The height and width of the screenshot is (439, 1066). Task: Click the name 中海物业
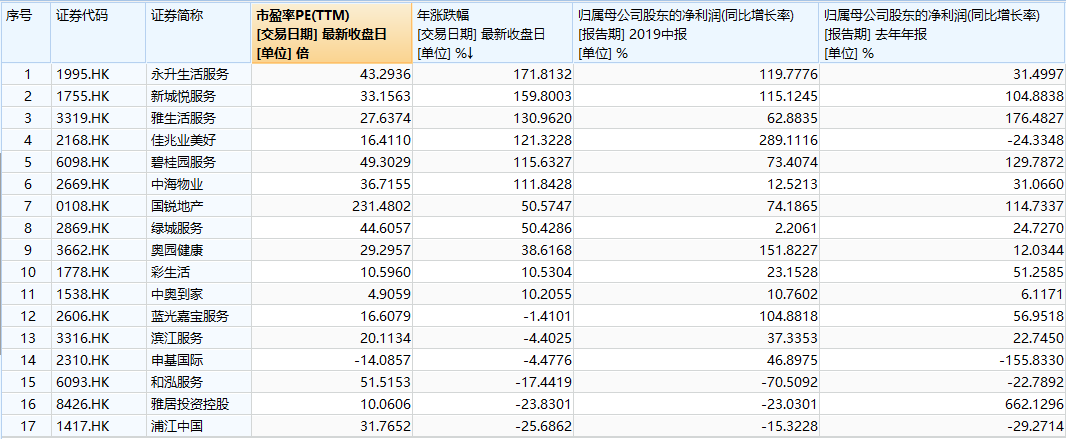(177, 184)
